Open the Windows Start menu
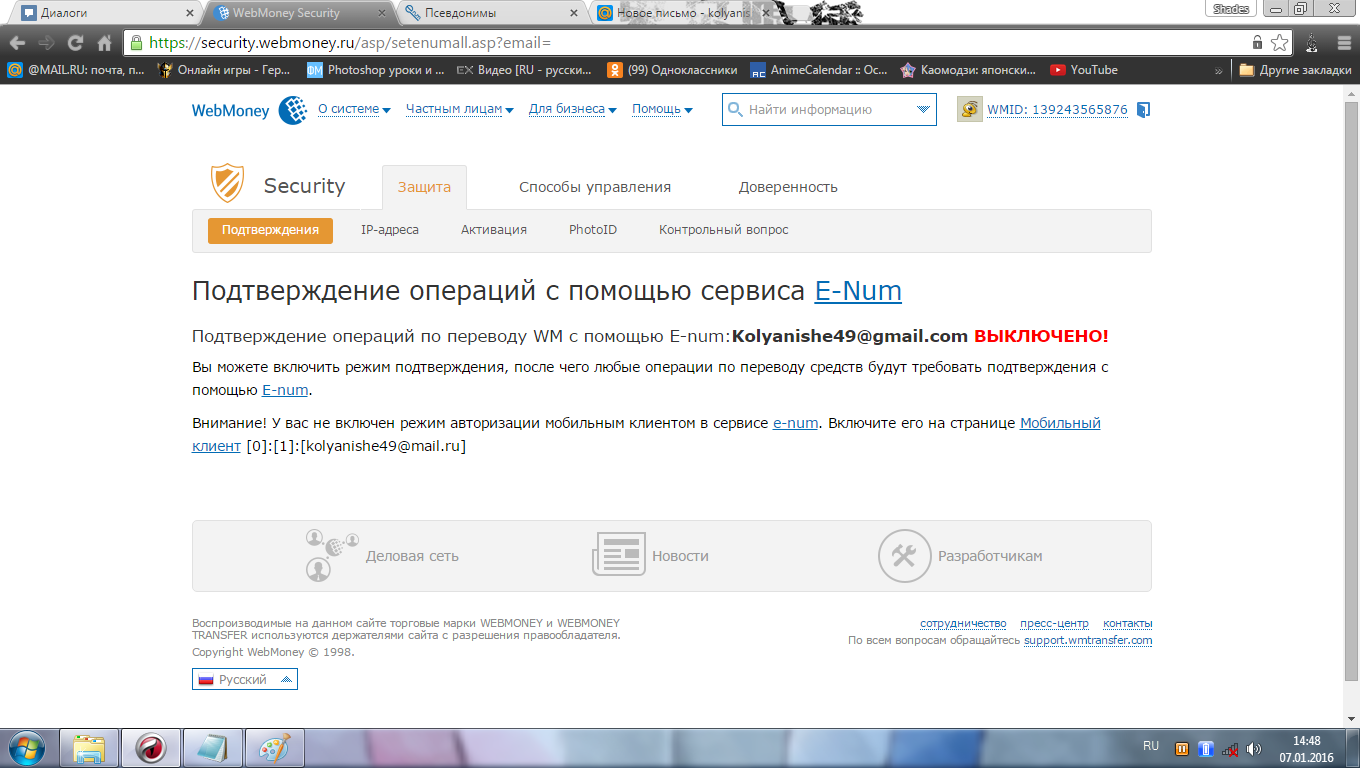The width and height of the screenshot is (1360, 768). coord(26,748)
